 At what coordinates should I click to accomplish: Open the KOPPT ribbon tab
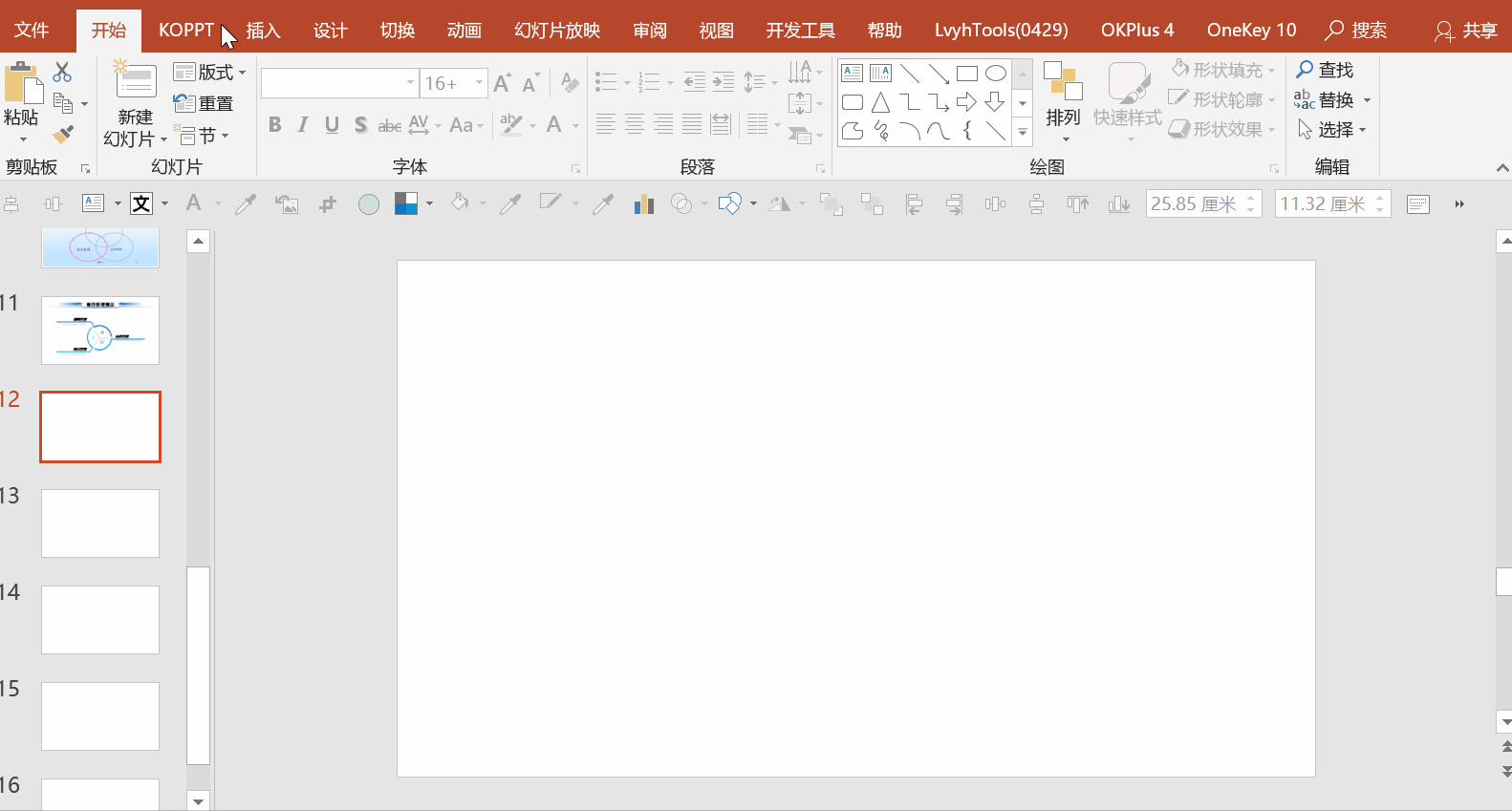pos(185,31)
